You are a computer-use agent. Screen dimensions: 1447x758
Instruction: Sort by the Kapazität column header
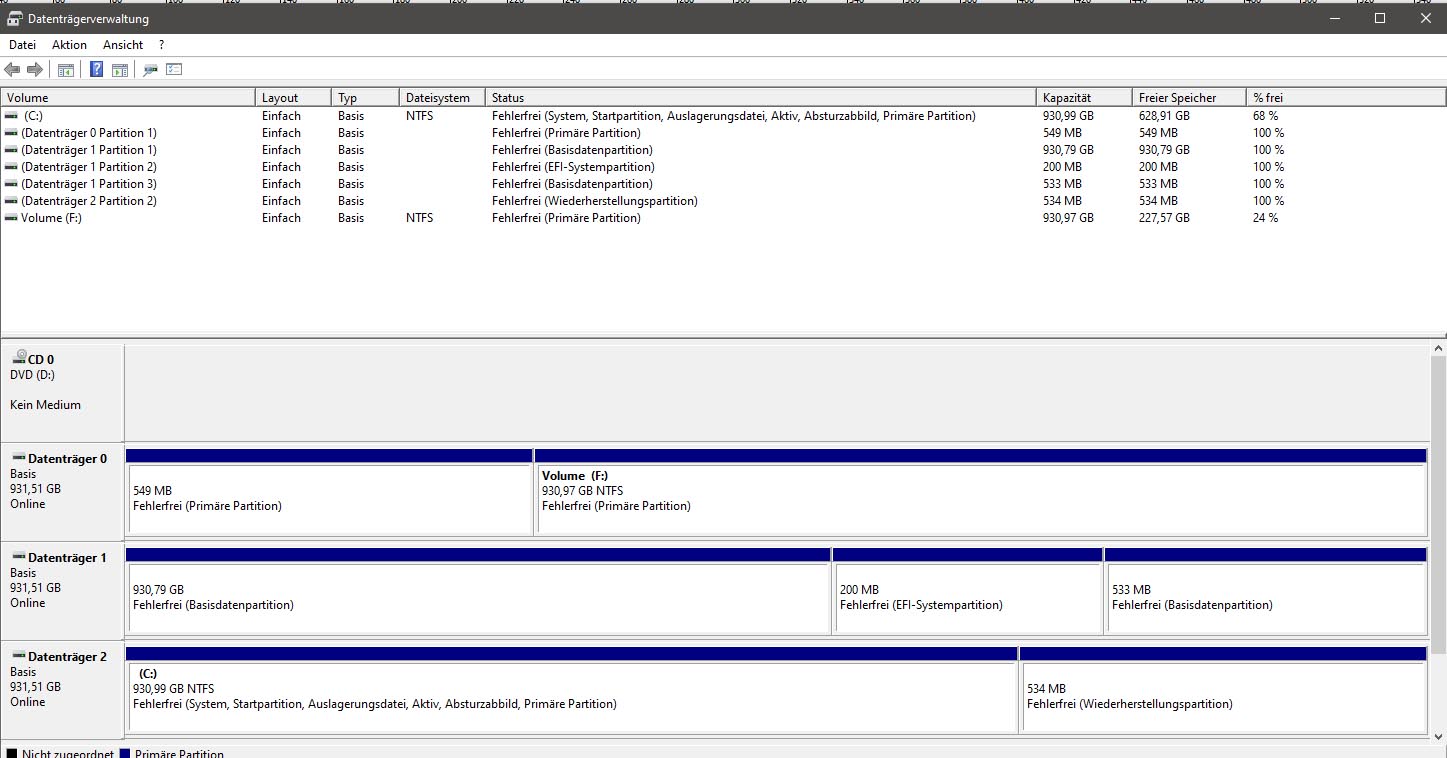tap(1084, 98)
